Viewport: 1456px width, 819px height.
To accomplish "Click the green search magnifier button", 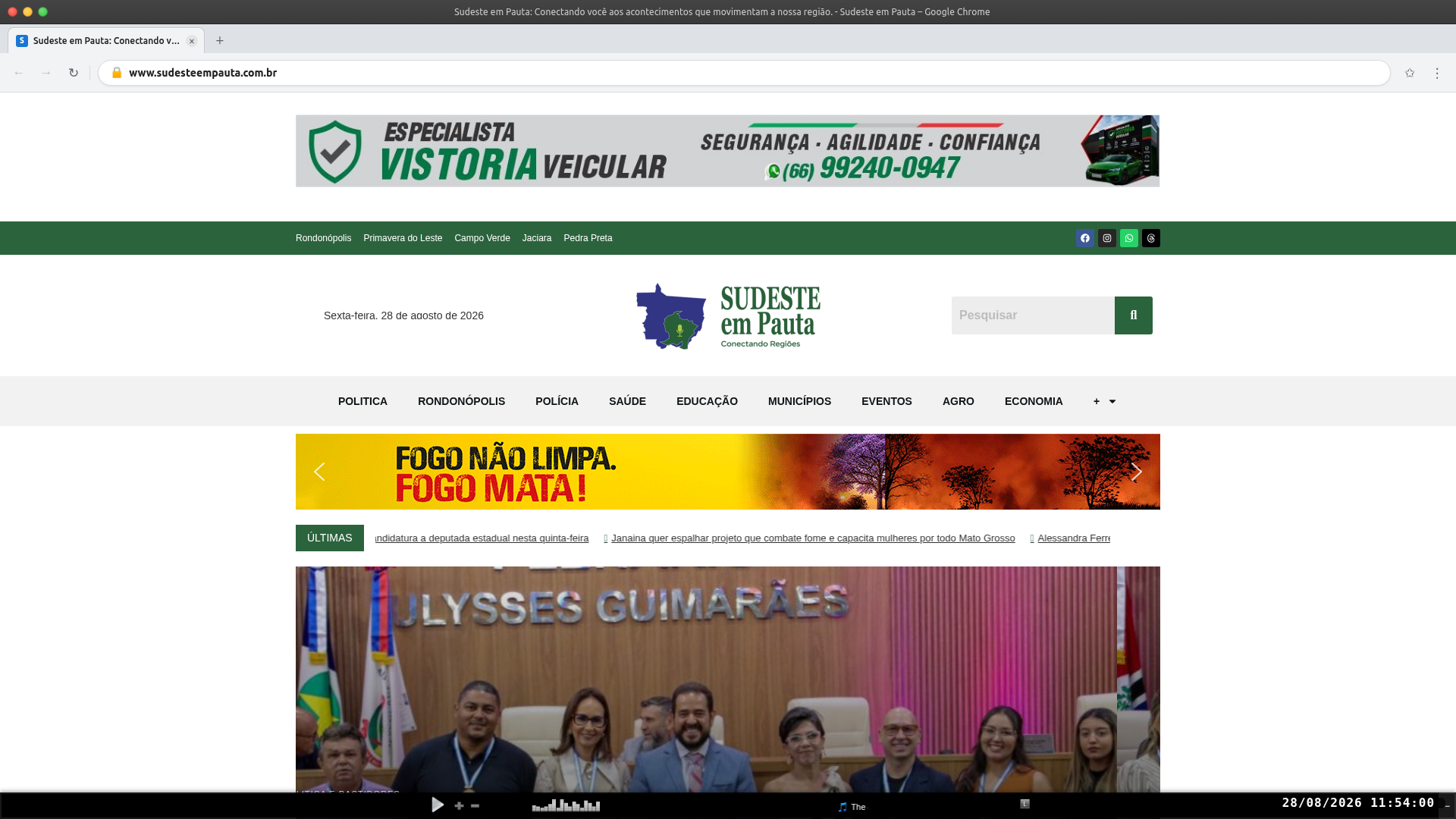I will click(x=1134, y=315).
